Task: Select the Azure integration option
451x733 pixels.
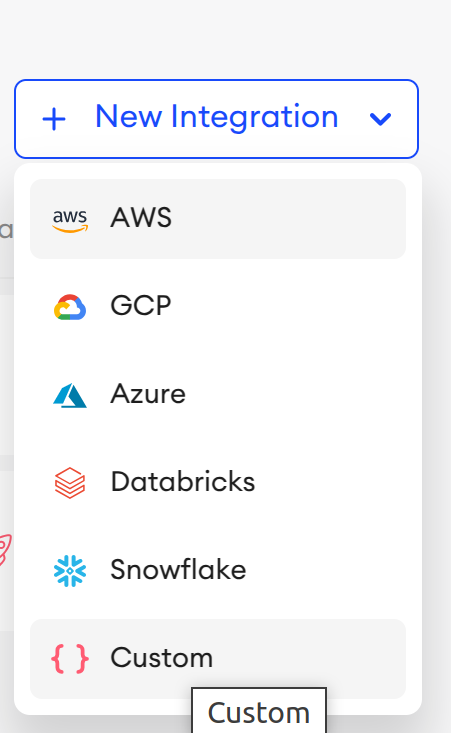Action: (x=218, y=395)
